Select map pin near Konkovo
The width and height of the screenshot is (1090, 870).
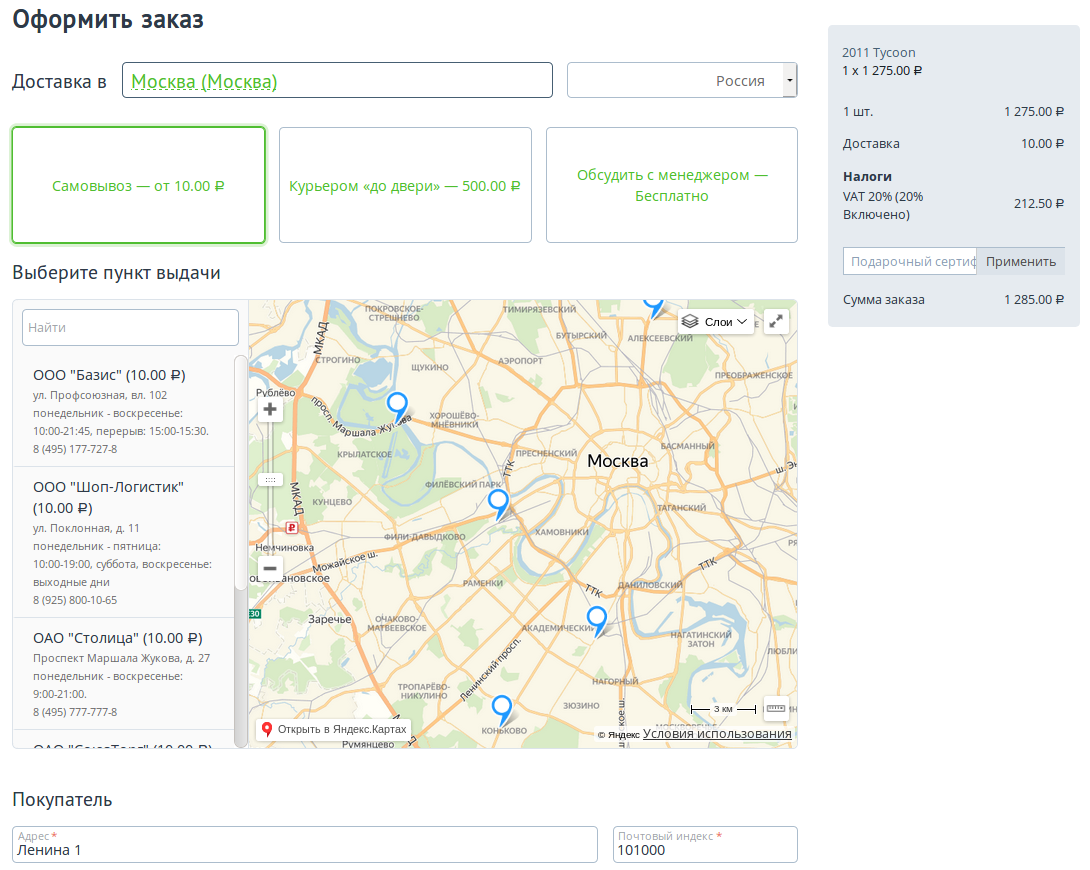(502, 707)
